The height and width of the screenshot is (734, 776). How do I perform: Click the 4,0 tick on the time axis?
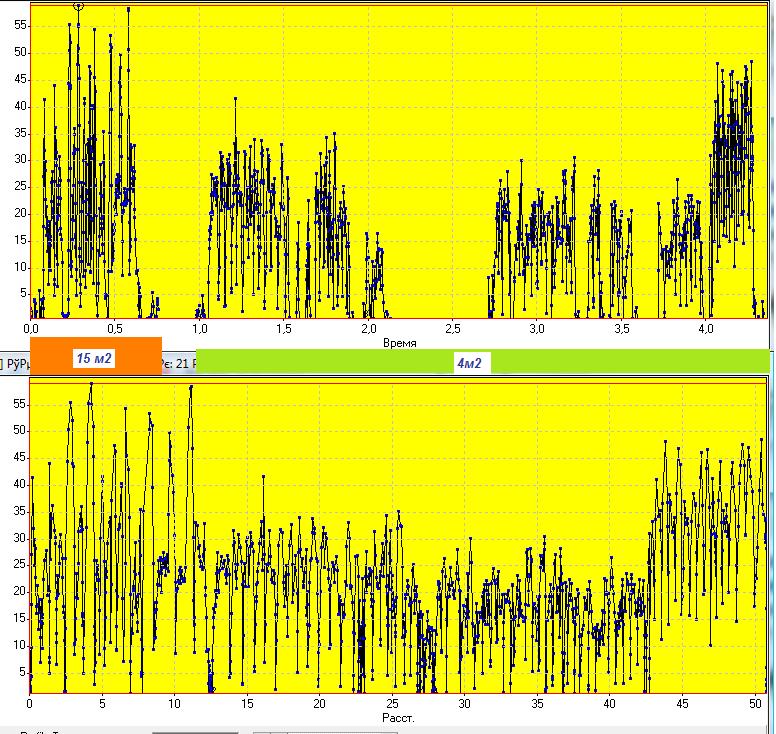tap(705, 329)
